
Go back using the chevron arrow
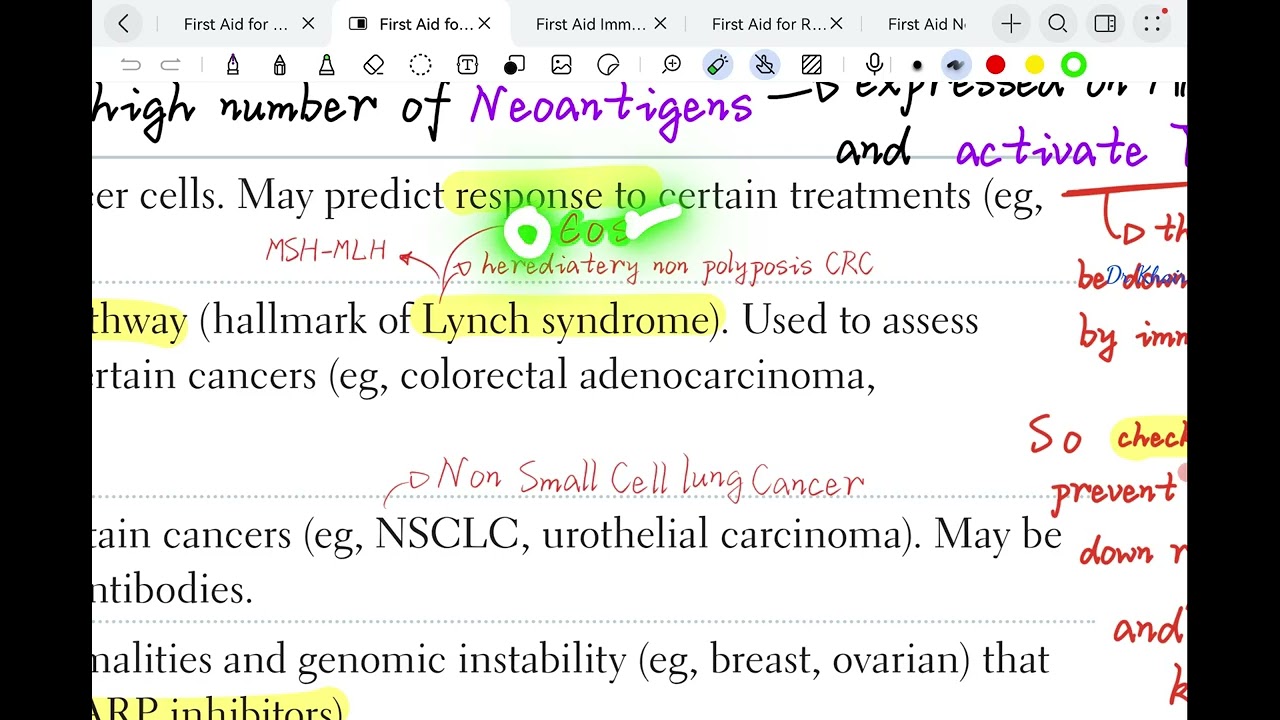click(x=123, y=24)
